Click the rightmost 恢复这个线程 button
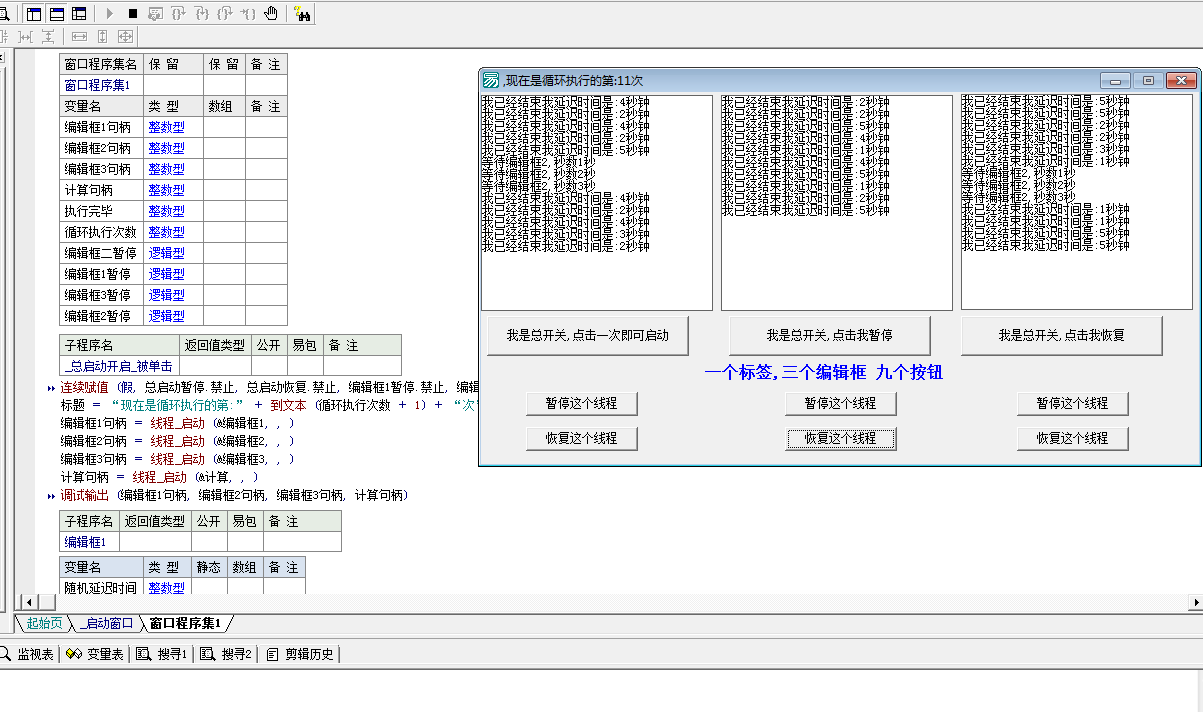Viewport: 1203px width, 712px height. point(1072,438)
